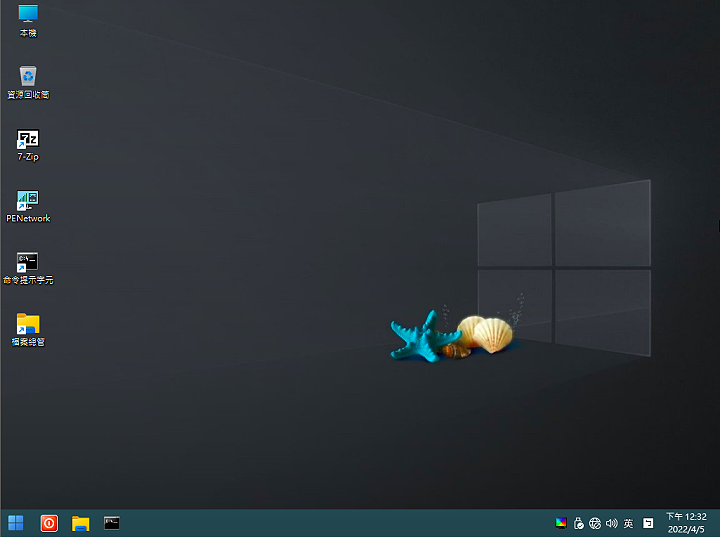Click the USB safely-remove tray icon

pos(578,523)
